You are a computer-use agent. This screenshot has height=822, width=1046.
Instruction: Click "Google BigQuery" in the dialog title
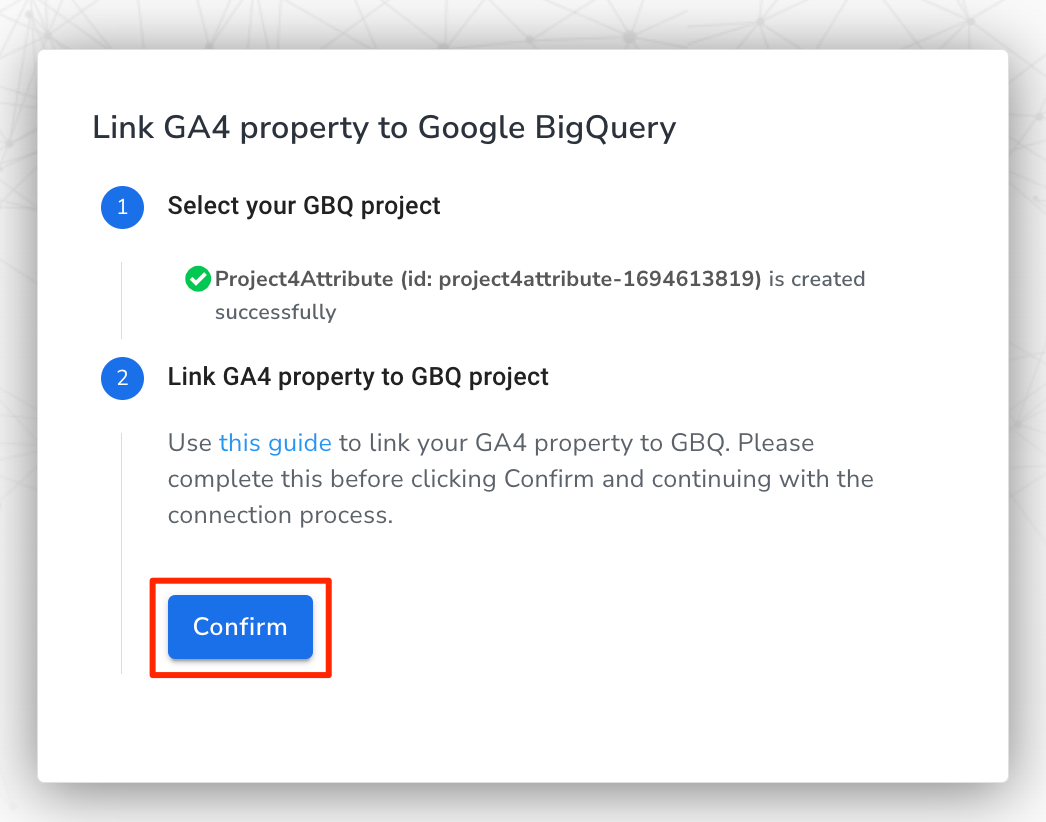[x=546, y=128]
